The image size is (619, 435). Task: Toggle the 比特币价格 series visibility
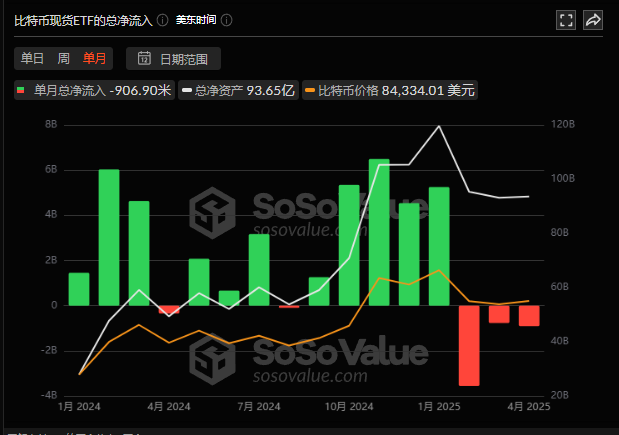pyautogui.click(x=395, y=91)
